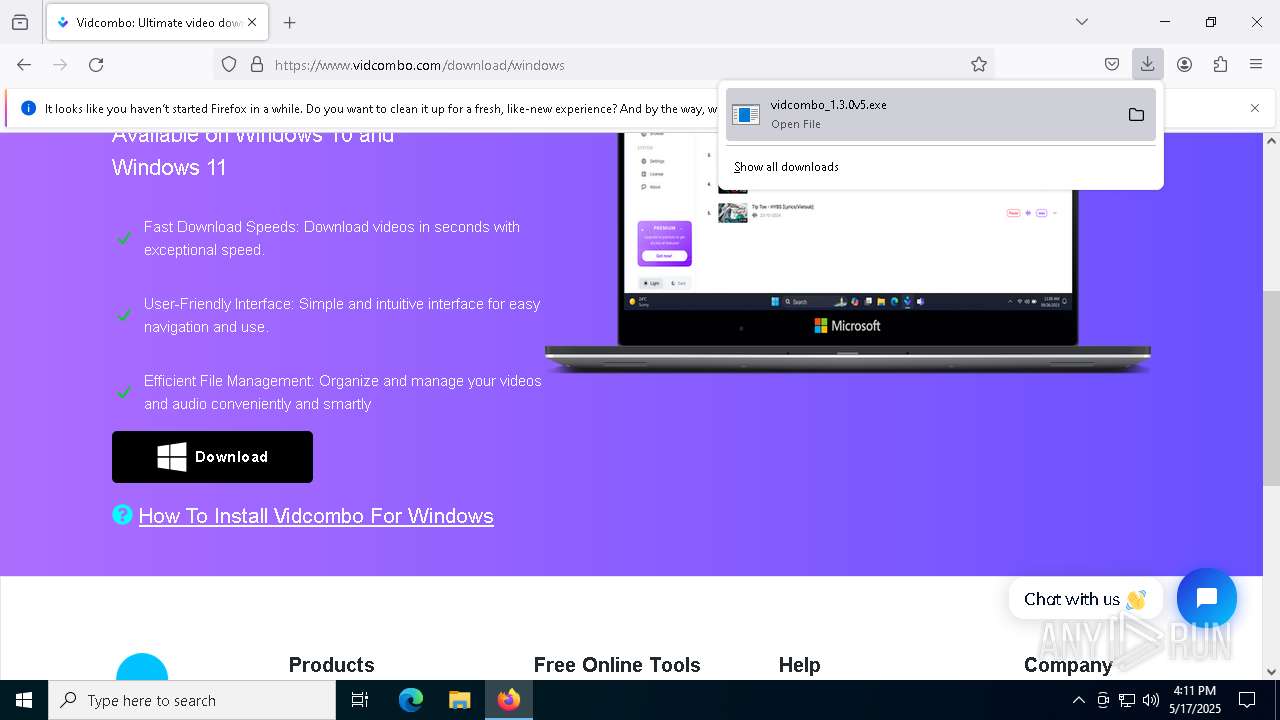Select the Efficient File Management feature text
Image resolution: width=1280 pixels, height=720 pixels.
point(343,392)
